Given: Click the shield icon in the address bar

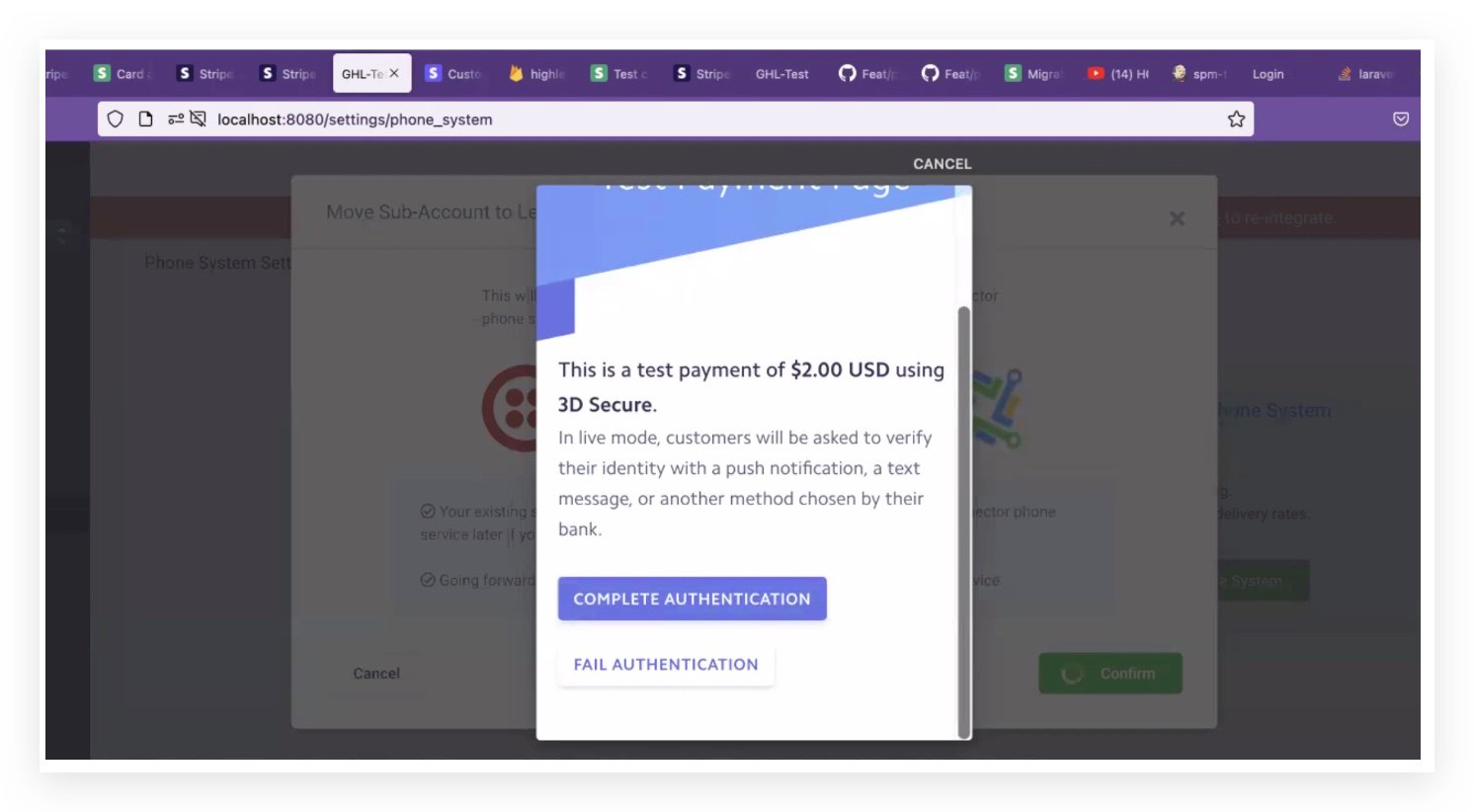Looking at the screenshot, I should [x=116, y=120].
